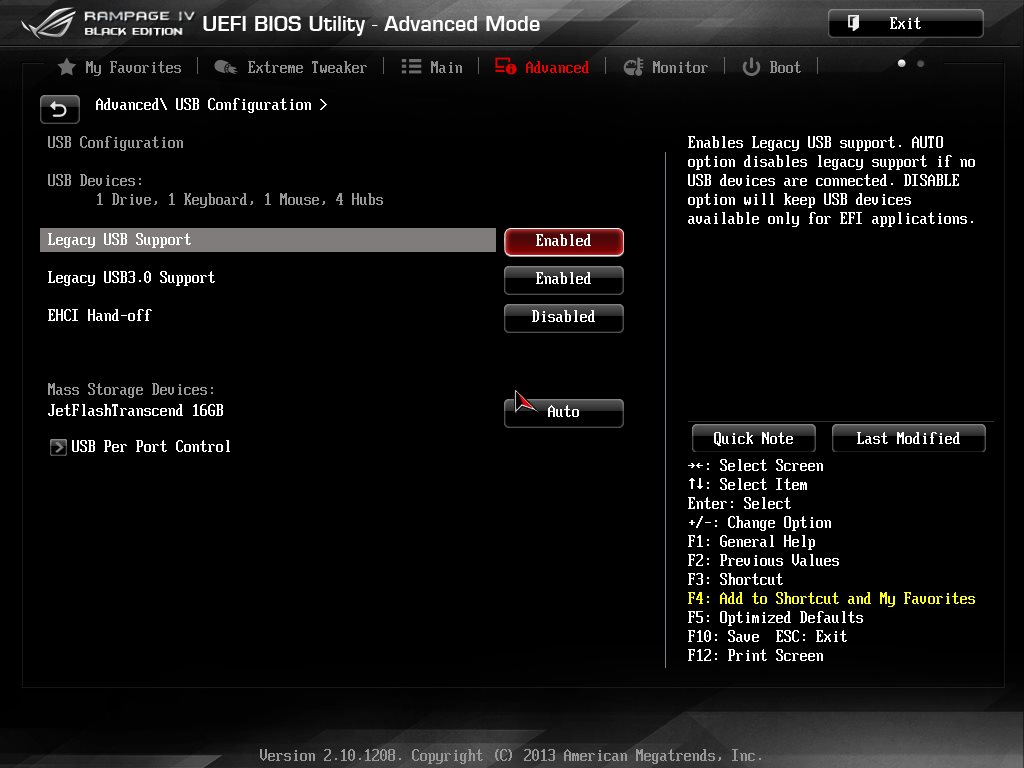Click the Extreme Tweaker tab icon
Image resolution: width=1024 pixels, height=768 pixels.
click(225, 67)
